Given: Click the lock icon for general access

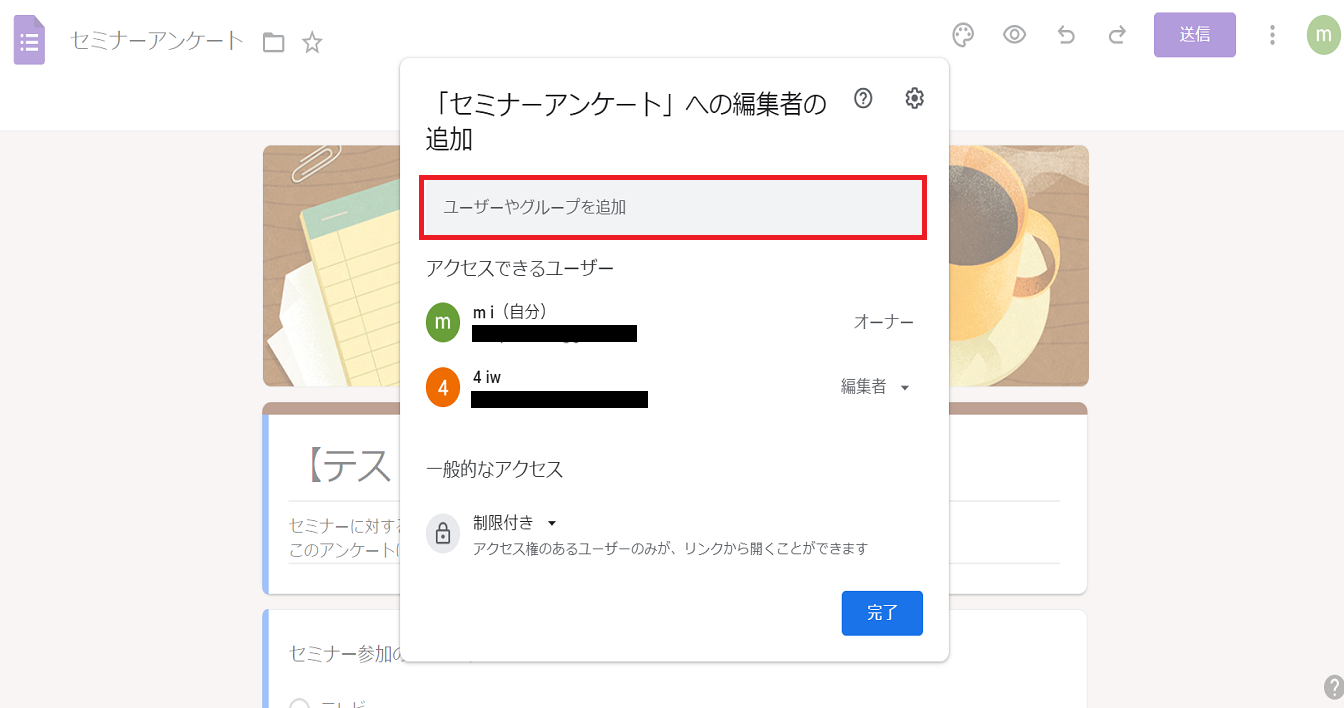Looking at the screenshot, I should pyautogui.click(x=443, y=534).
